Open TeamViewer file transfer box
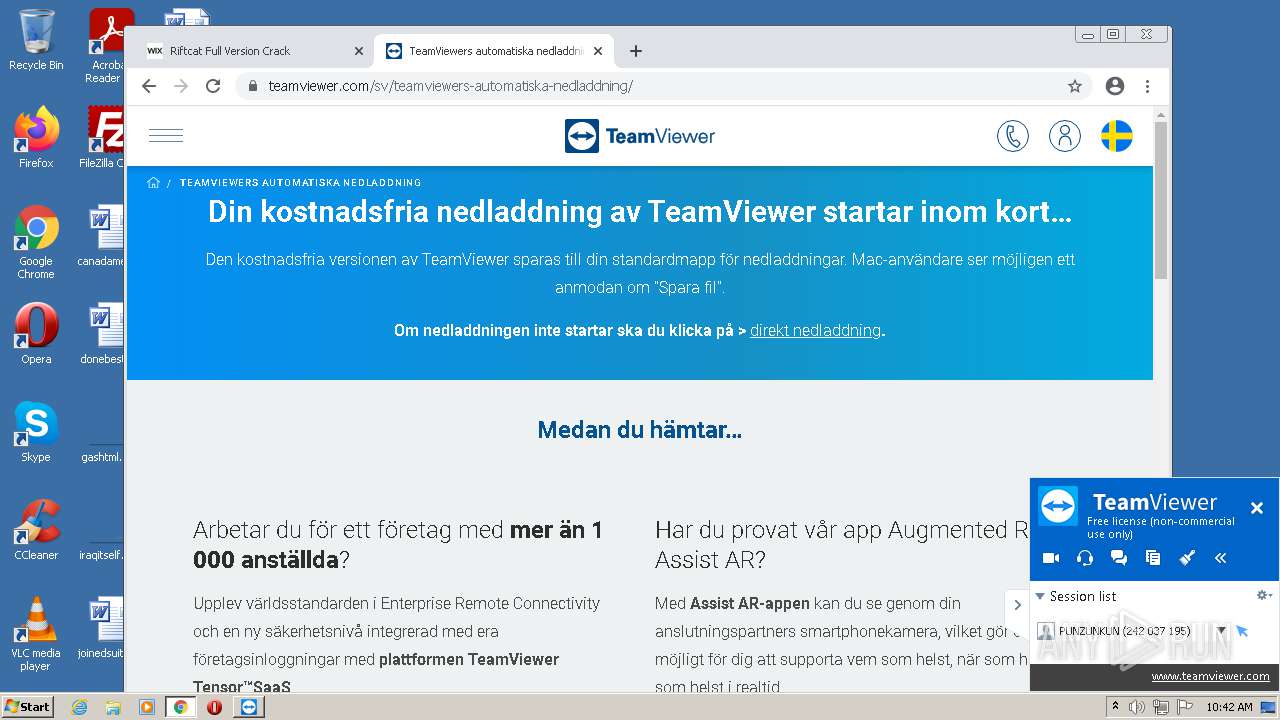 (x=1153, y=558)
